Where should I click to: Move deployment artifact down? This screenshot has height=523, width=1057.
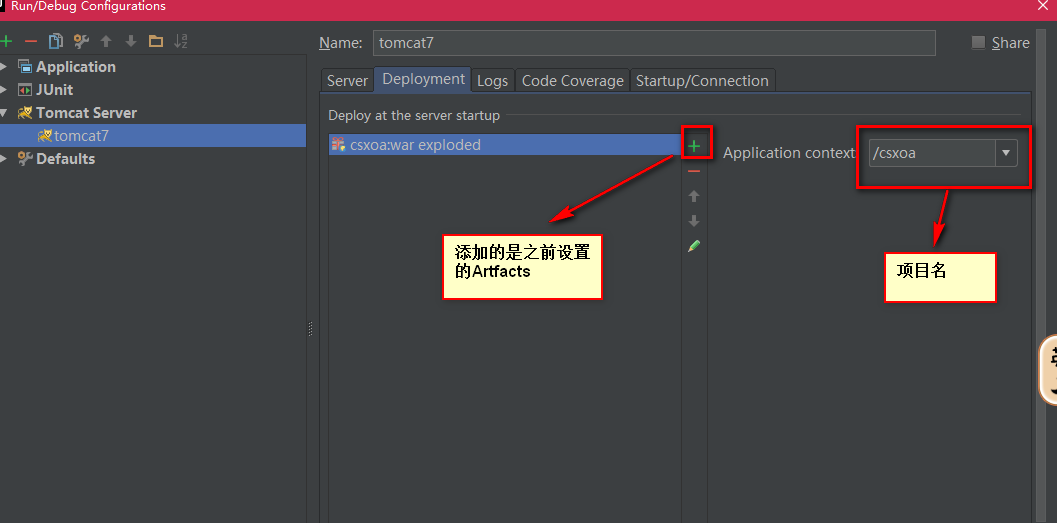click(694, 221)
